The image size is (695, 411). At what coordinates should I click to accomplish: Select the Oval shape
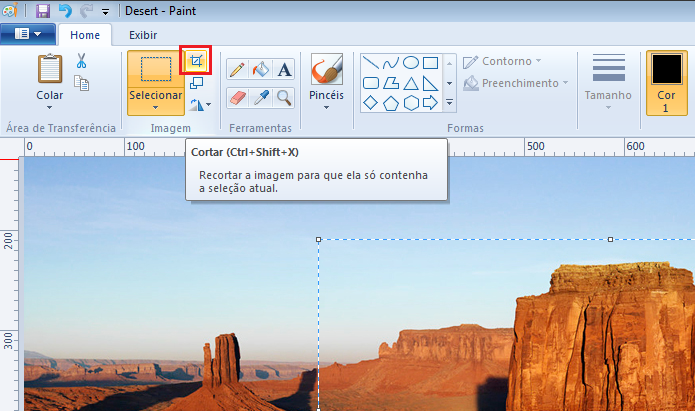coord(410,63)
